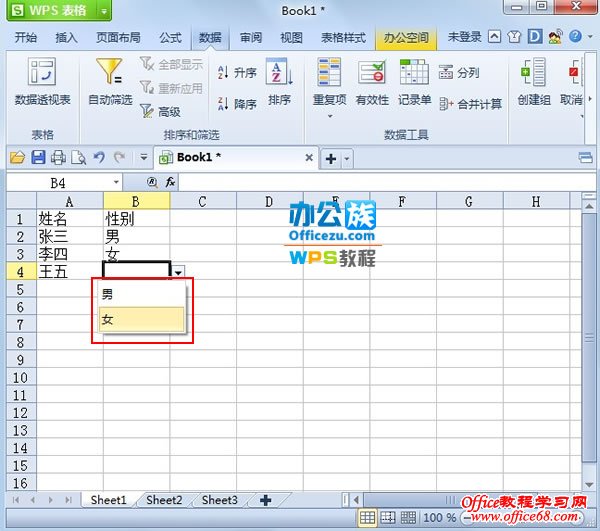The image size is (600, 531).
Task: Switch to Sheet3 tab
Action: pos(219,500)
